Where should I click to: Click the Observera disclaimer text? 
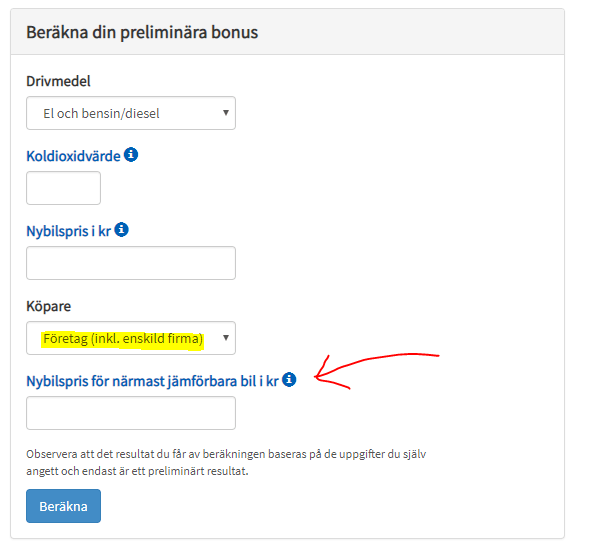(226, 462)
